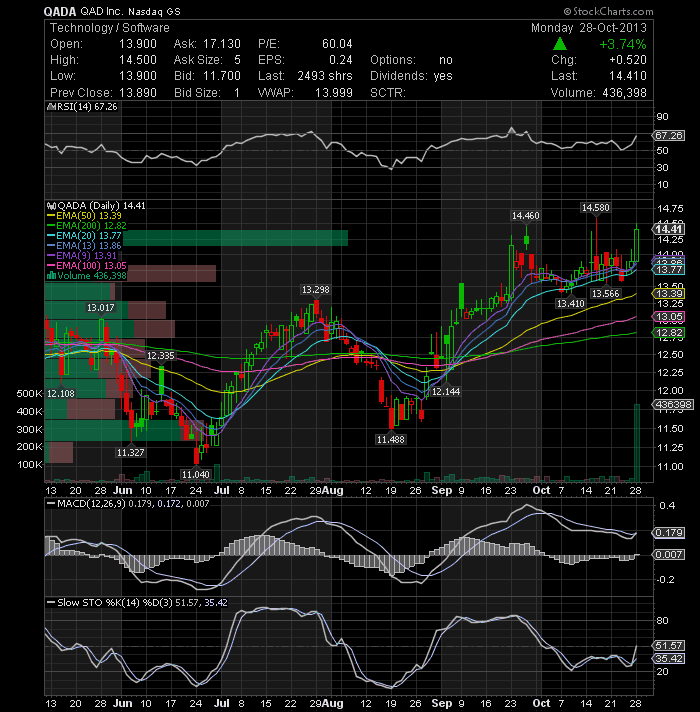Click the candlestick icon beside QADA (Daily)
Viewport: 700px width, 712px height.
[x=51, y=206]
